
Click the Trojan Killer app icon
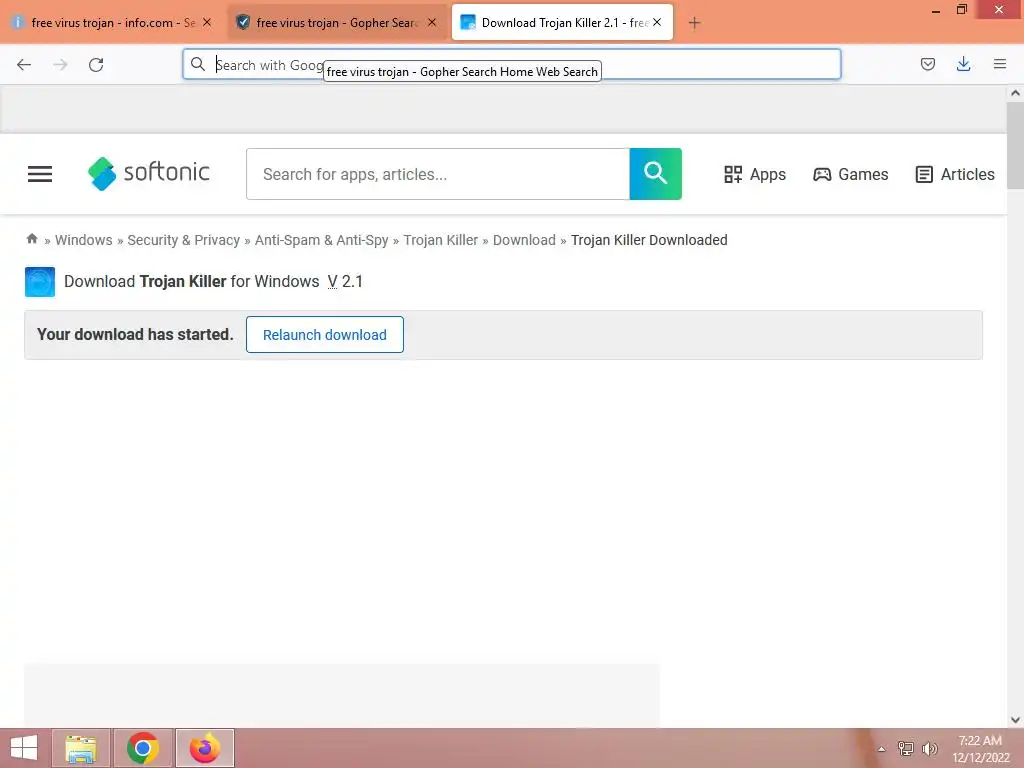(40, 282)
